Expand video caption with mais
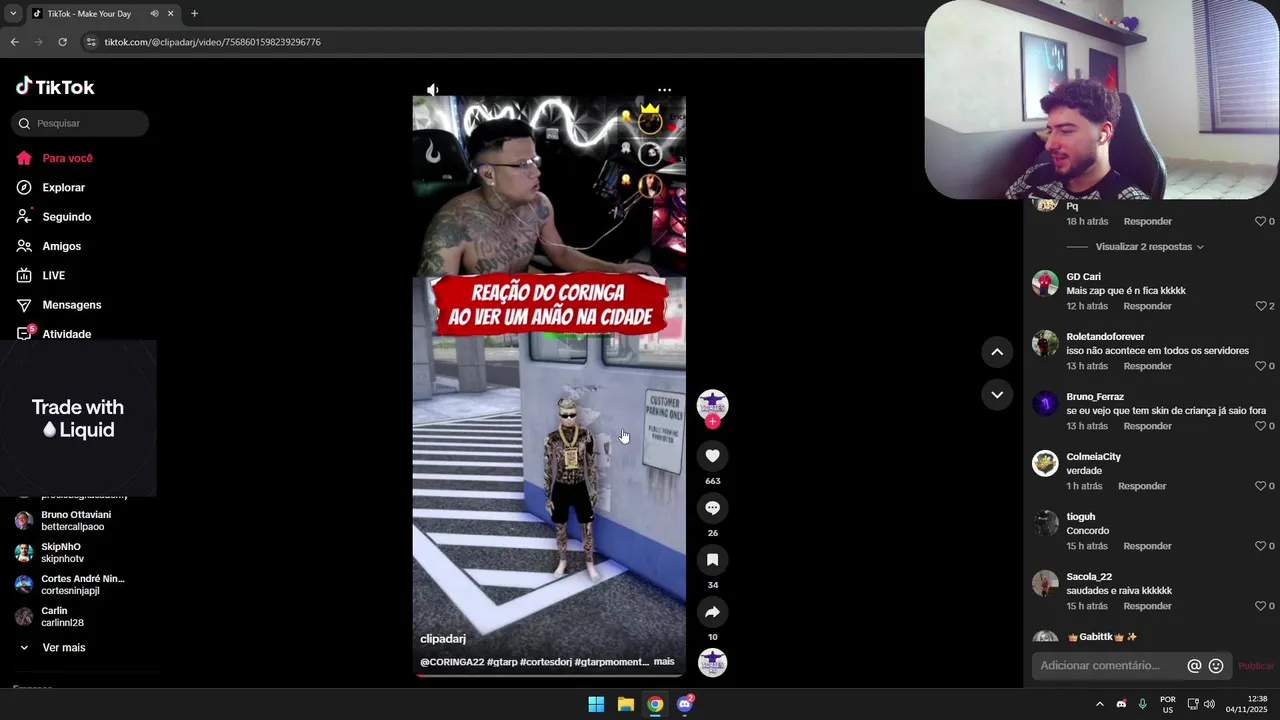Image resolution: width=1280 pixels, height=720 pixels. pyautogui.click(x=664, y=662)
